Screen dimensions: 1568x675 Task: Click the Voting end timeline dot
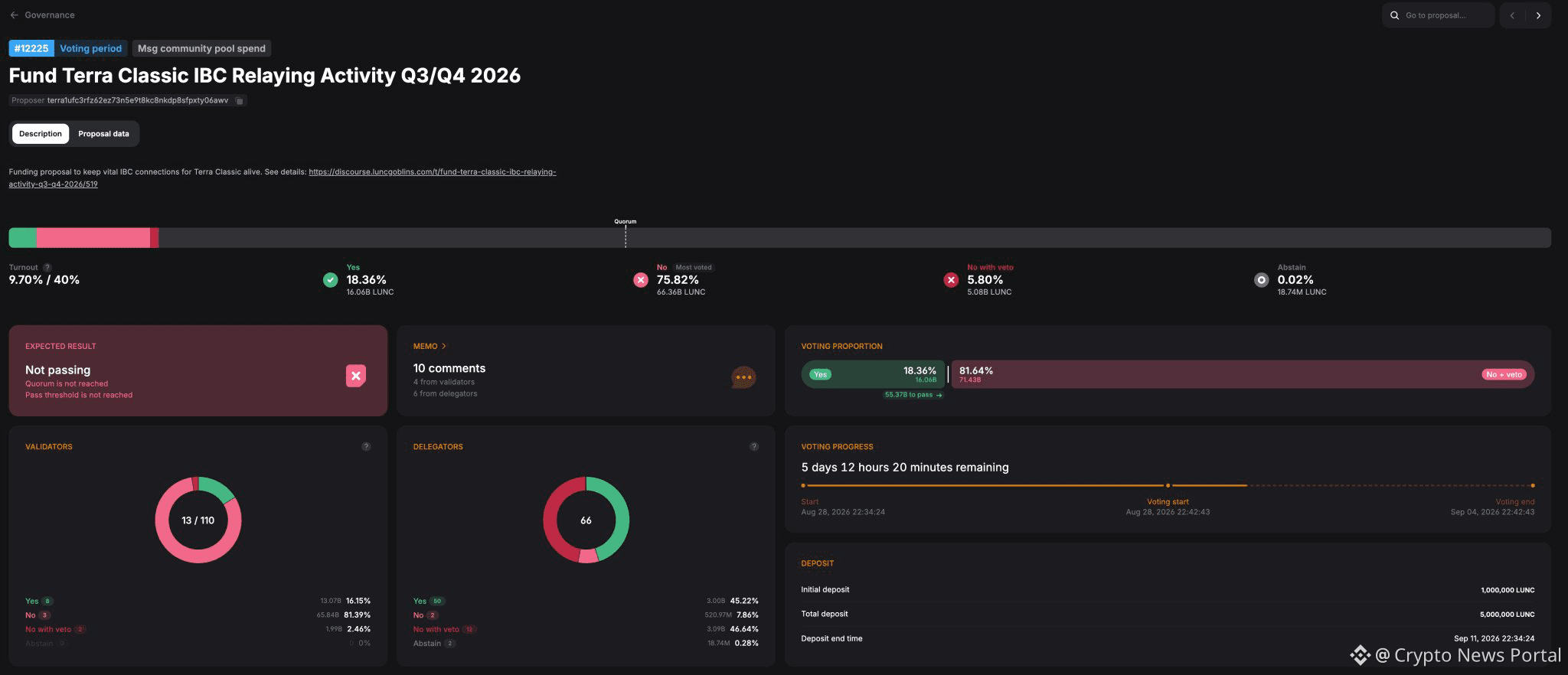tap(1532, 485)
